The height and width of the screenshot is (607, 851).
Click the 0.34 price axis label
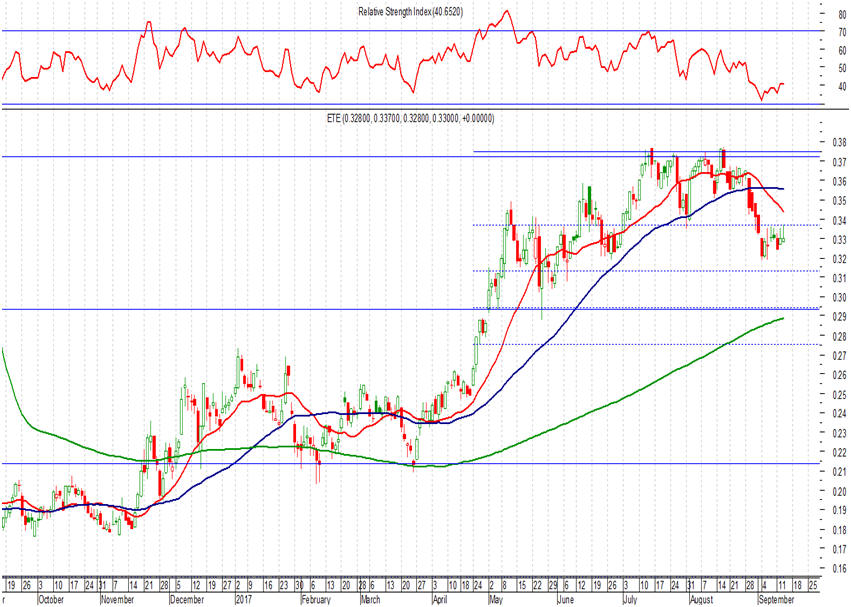coord(840,220)
